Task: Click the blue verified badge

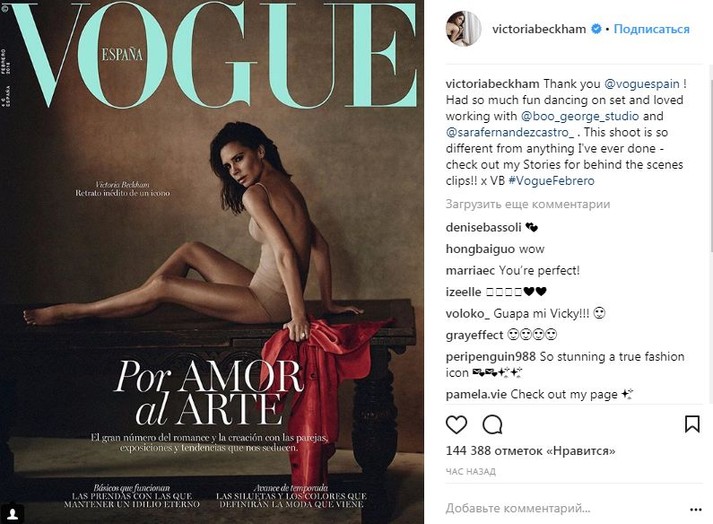Action: [x=596, y=29]
